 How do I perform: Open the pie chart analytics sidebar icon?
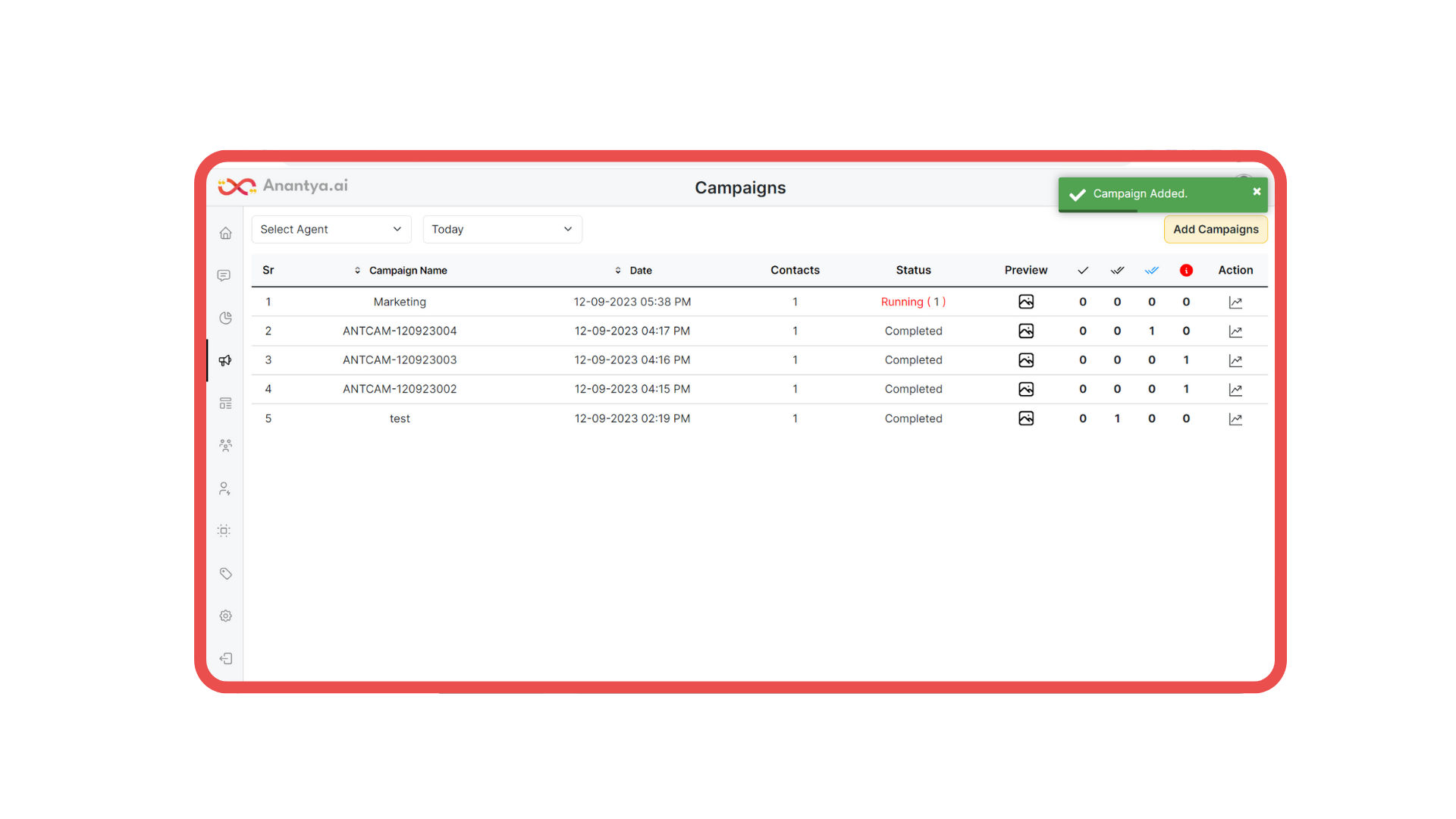pos(225,318)
